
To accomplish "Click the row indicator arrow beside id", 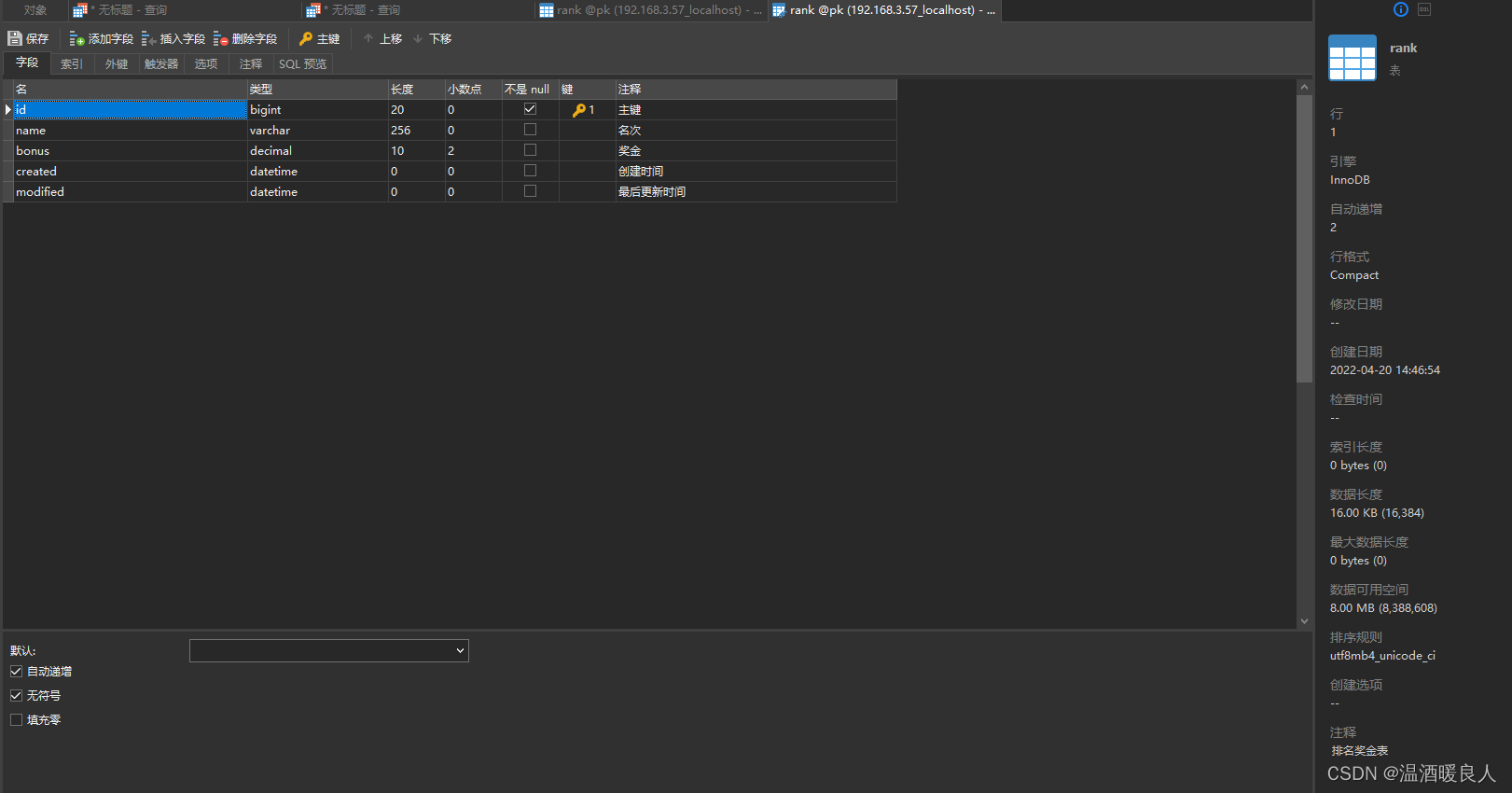I will point(8,110).
